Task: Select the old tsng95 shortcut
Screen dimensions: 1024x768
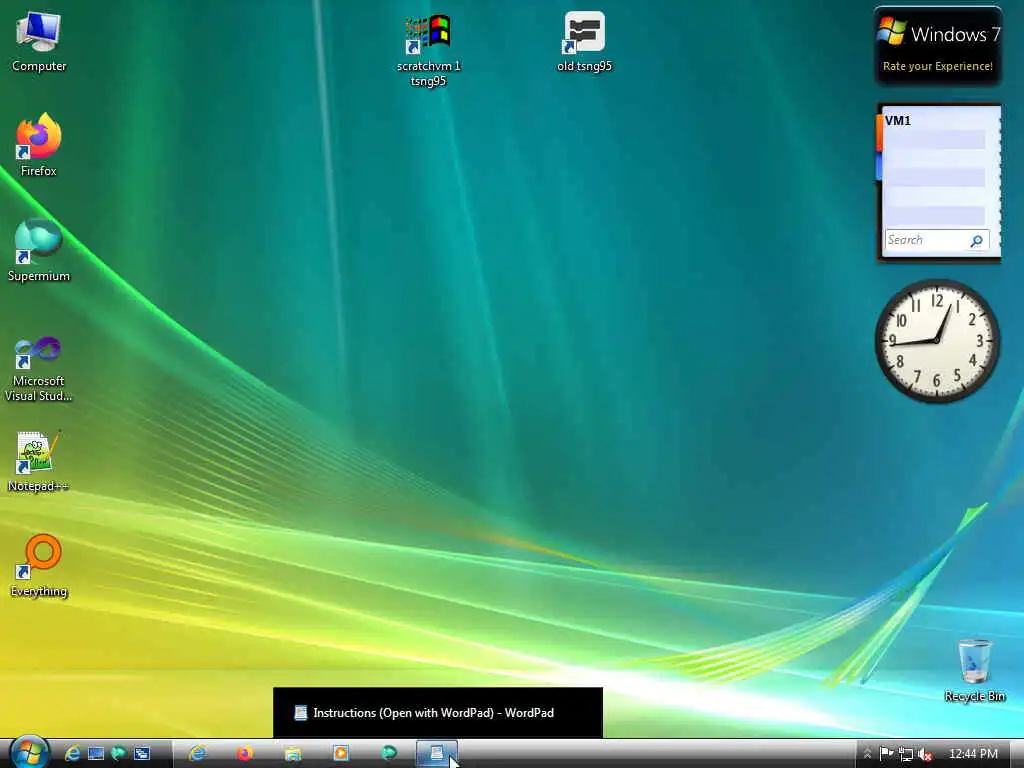Action: [x=584, y=42]
